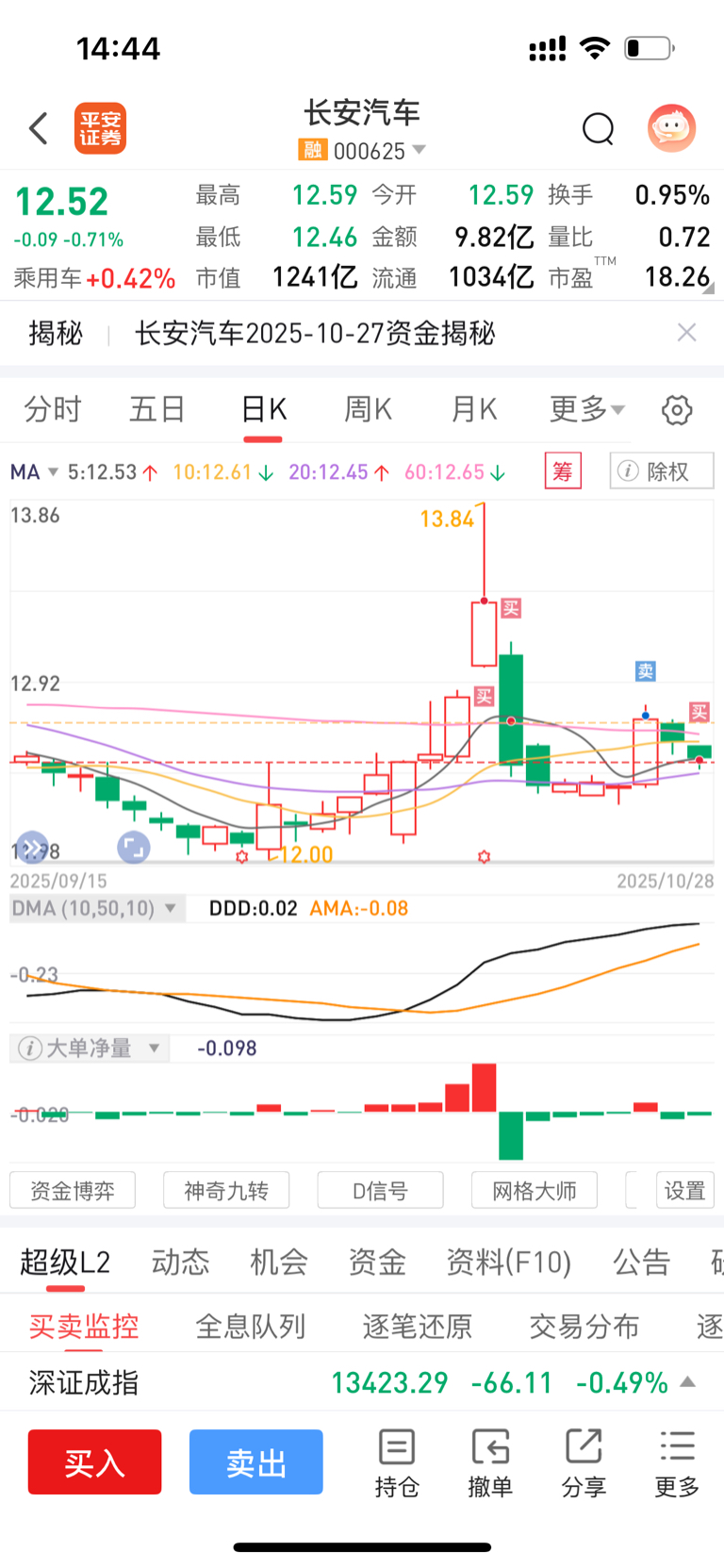
Task: Select the D信号 indicator button
Action: click(381, 1190)
